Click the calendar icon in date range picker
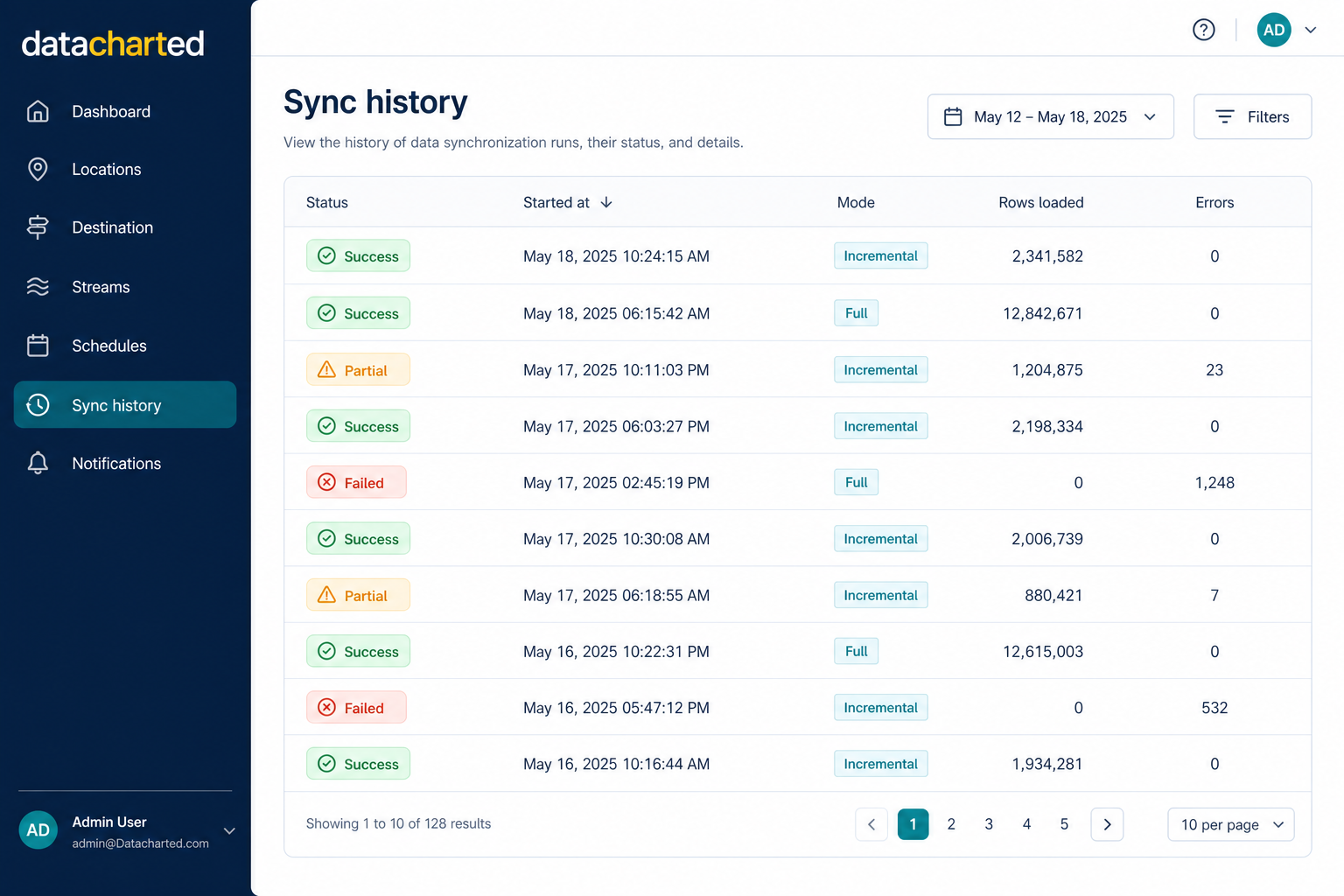Image resolution: width=1344 pixels, height=896 pixels. [953, 116]
